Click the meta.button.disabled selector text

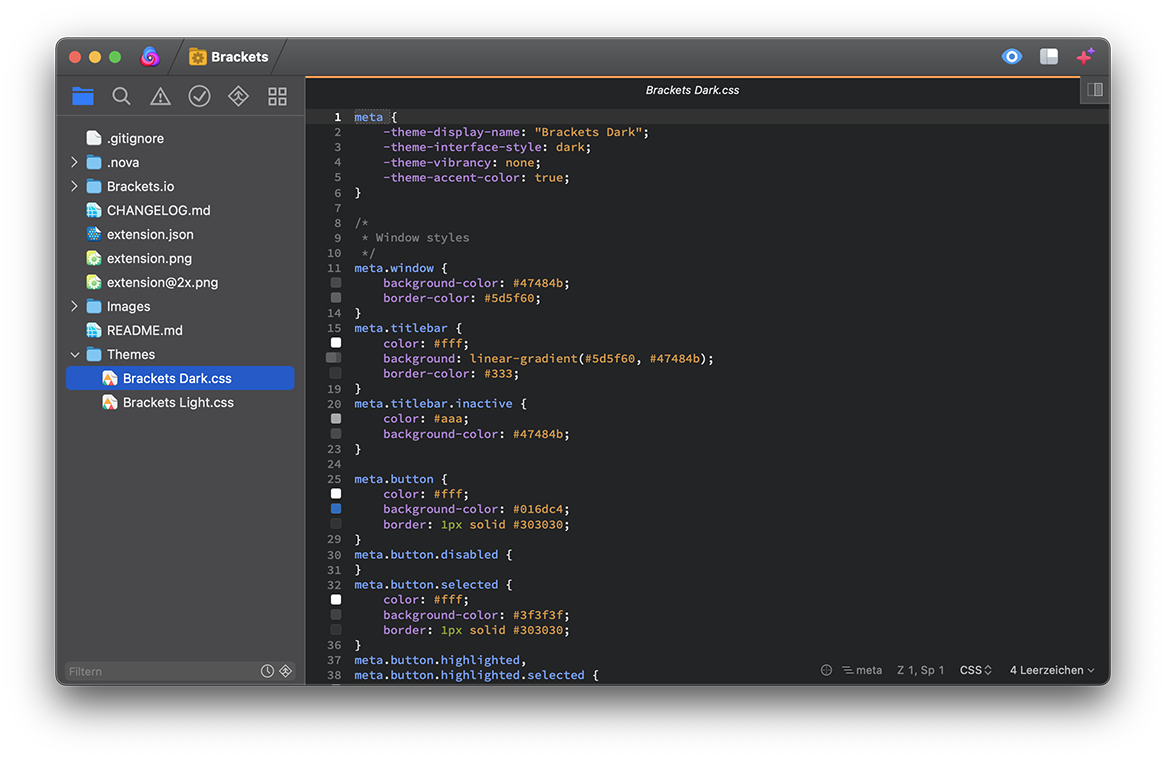pyautogui.click(x=426, y=555)
